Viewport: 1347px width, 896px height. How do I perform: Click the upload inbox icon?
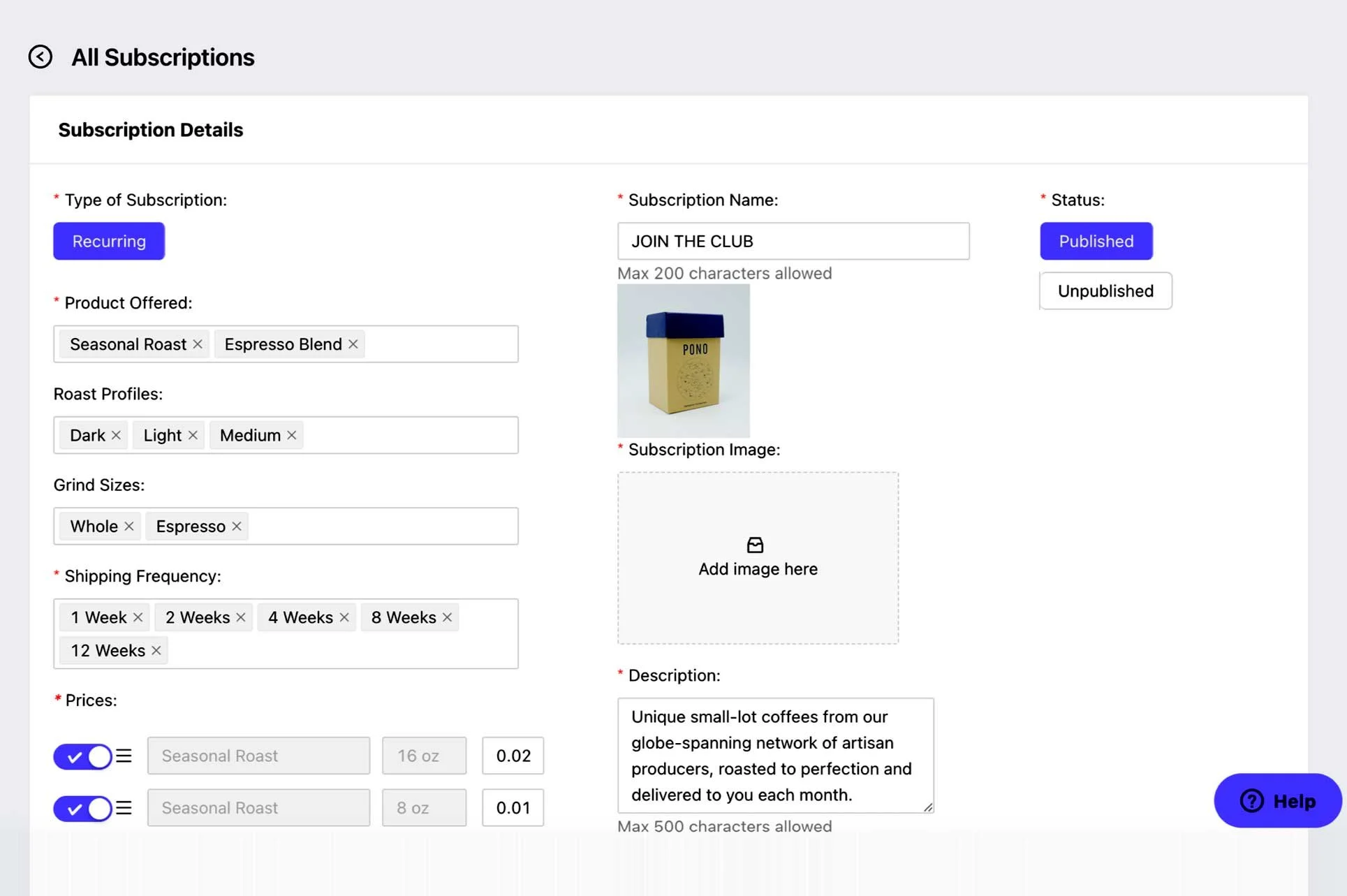pyautogui.click(x=755, y=545)
